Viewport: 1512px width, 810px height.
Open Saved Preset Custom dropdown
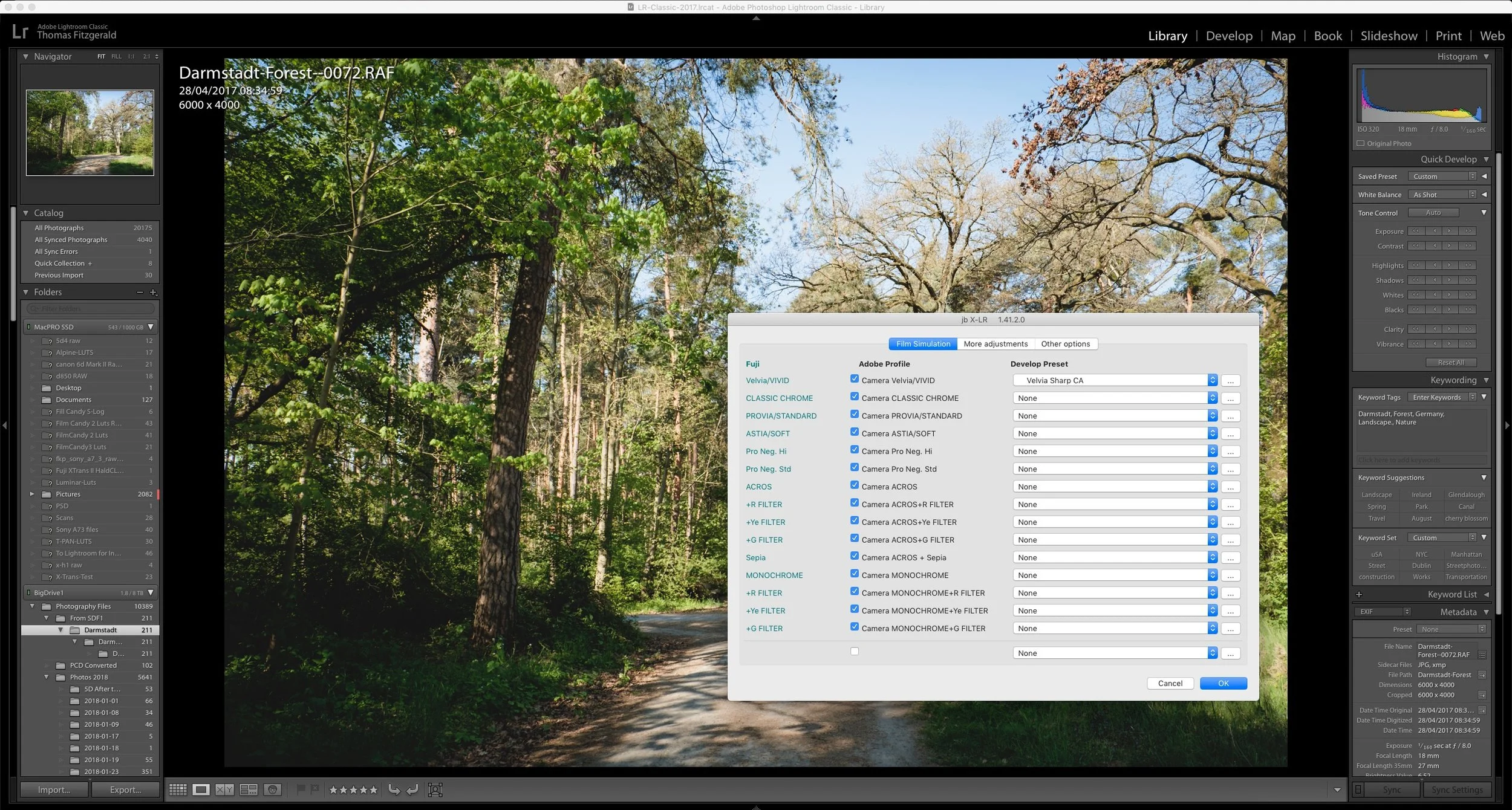[x=1442, y=177]
